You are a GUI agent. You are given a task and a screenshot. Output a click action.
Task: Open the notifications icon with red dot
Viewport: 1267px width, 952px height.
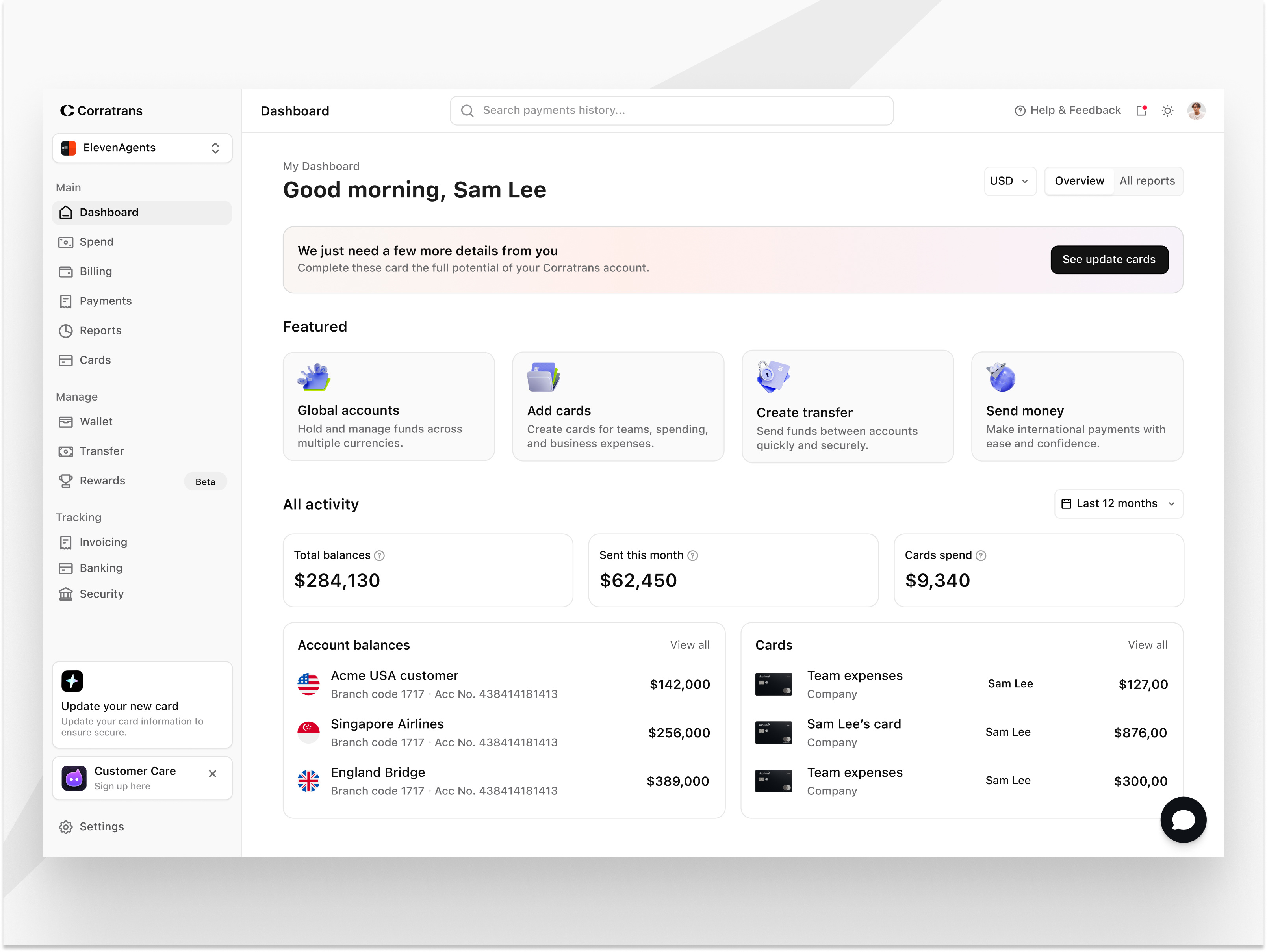point(1141,111)
